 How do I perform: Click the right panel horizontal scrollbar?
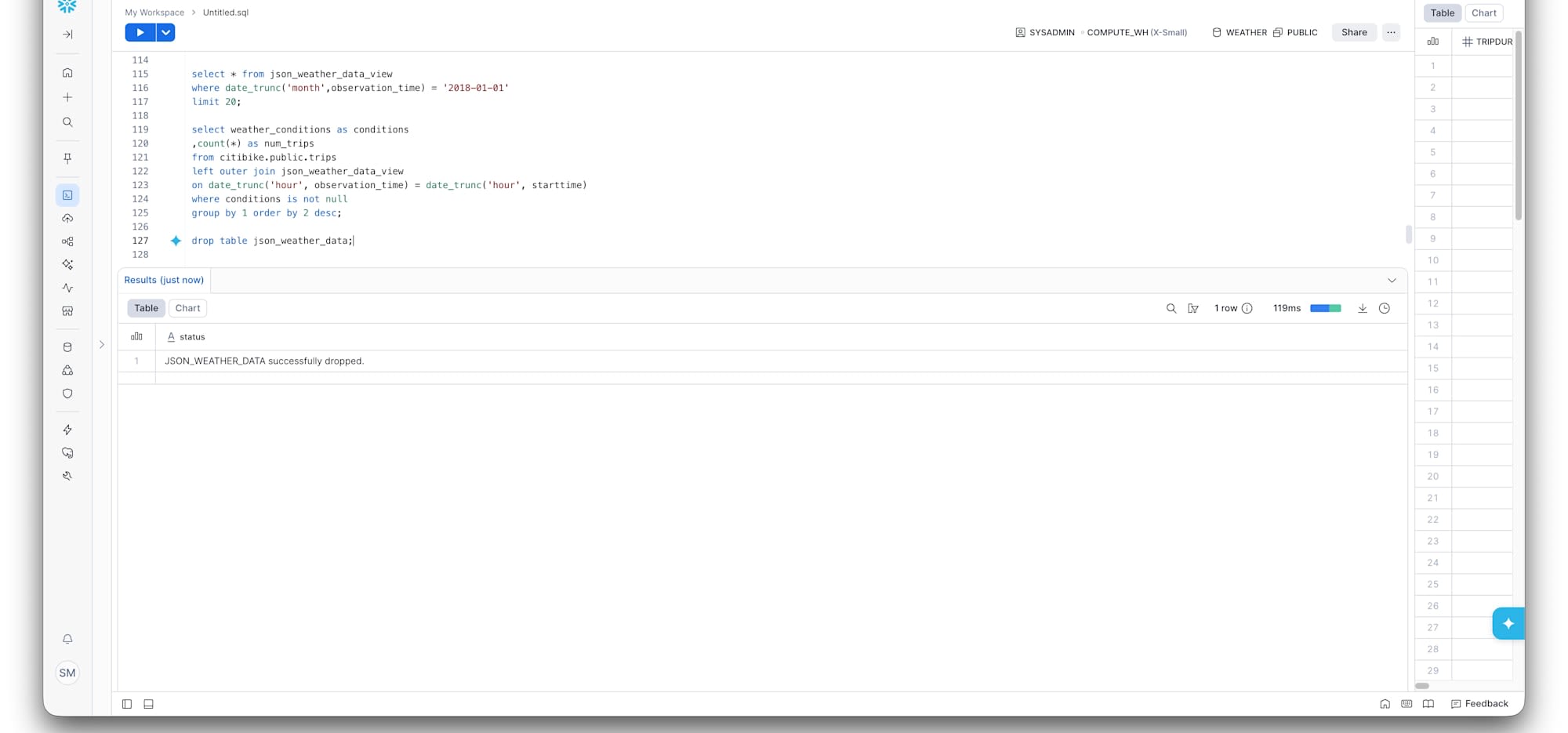[1422, 686]
